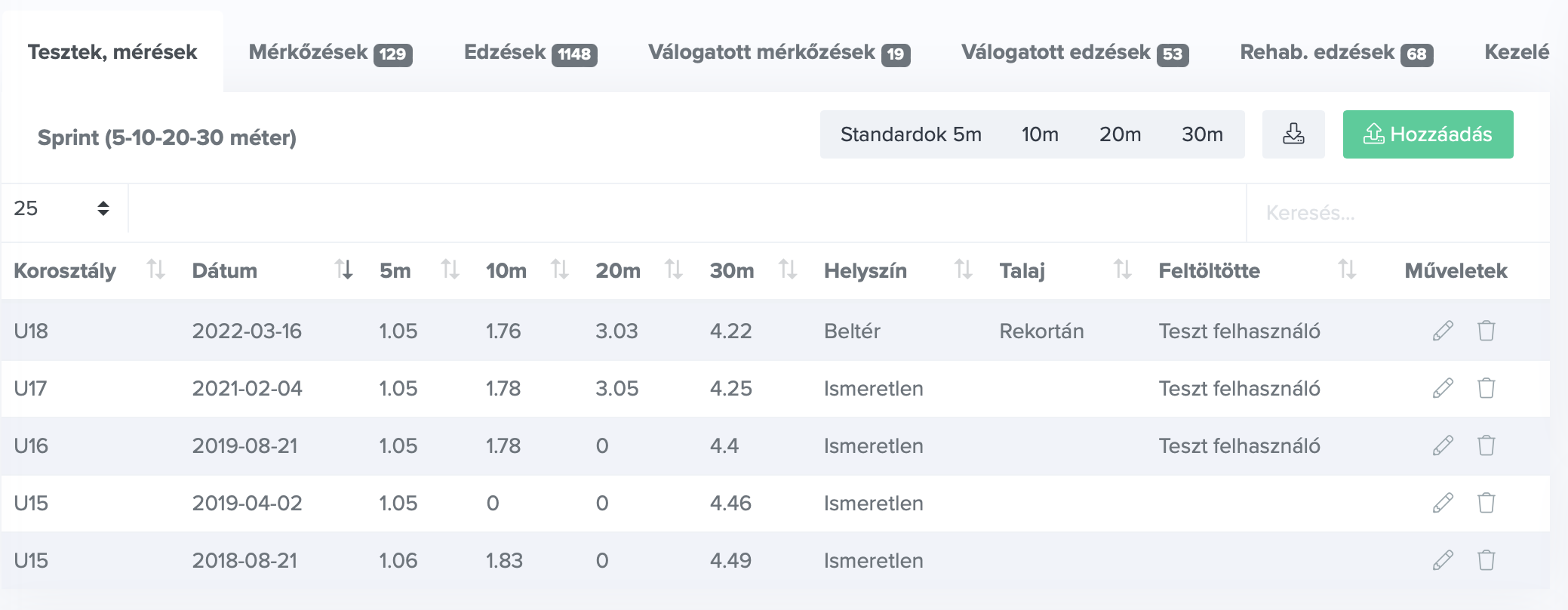
Task: Switch to the Mérkőzések tab
Action: click(x=330, y=53)
